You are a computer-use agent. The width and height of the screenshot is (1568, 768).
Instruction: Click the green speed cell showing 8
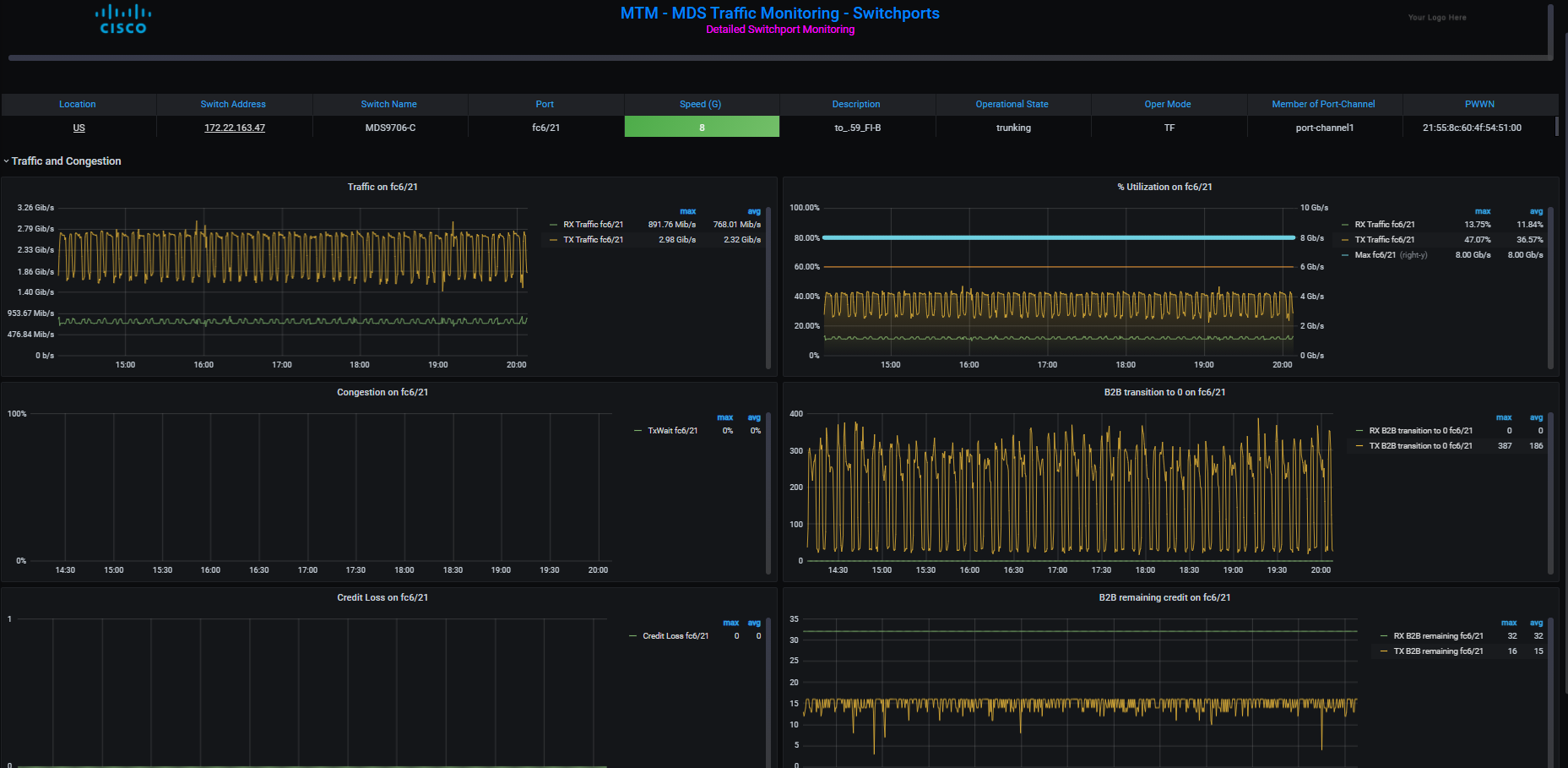[x=702, y=127]
